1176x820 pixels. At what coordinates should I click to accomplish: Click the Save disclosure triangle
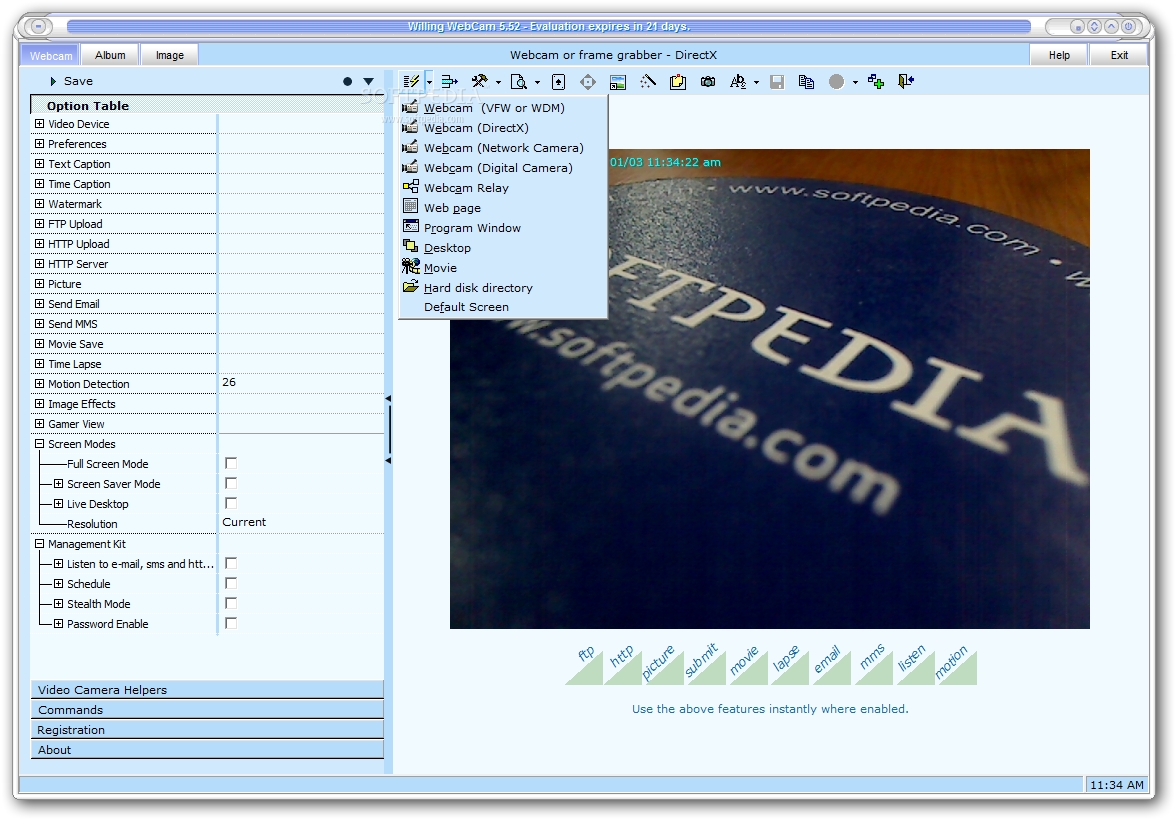pyautogui.click(x=53, y=81)
